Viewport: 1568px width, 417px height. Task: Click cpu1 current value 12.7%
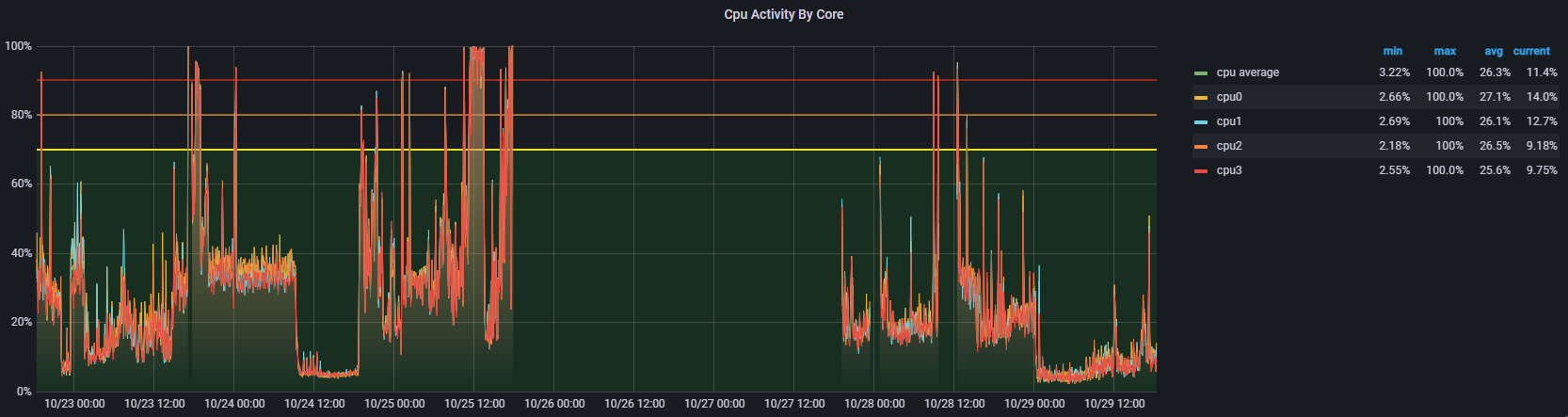click(1542, 121)
